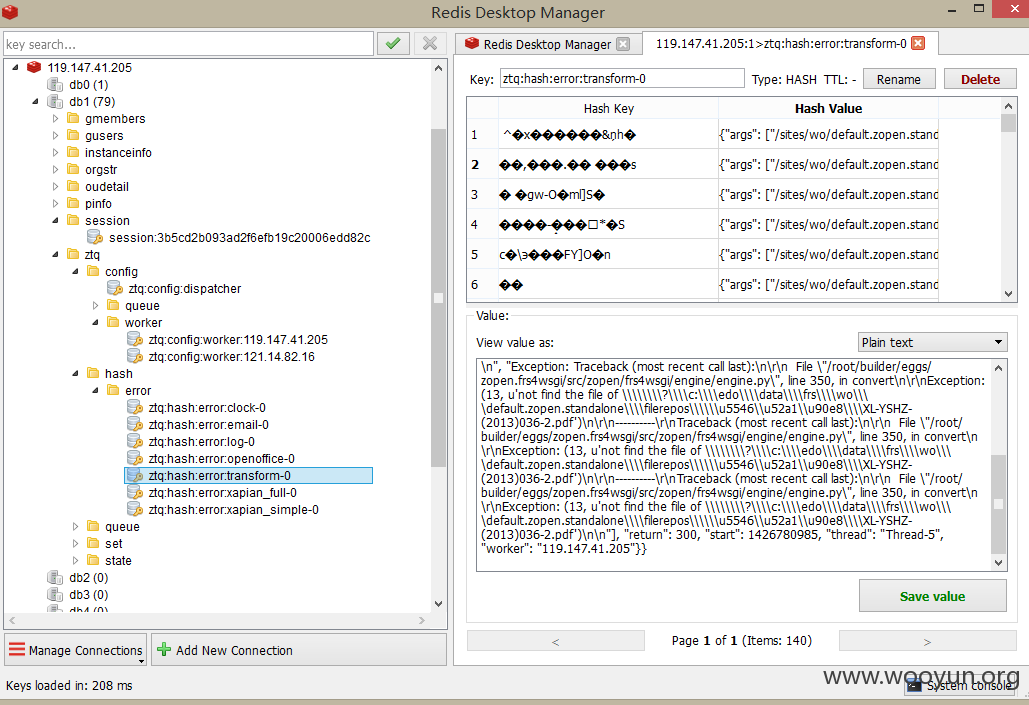Click the Rename button
1029x705 pixels.
[x=898, y=79]
